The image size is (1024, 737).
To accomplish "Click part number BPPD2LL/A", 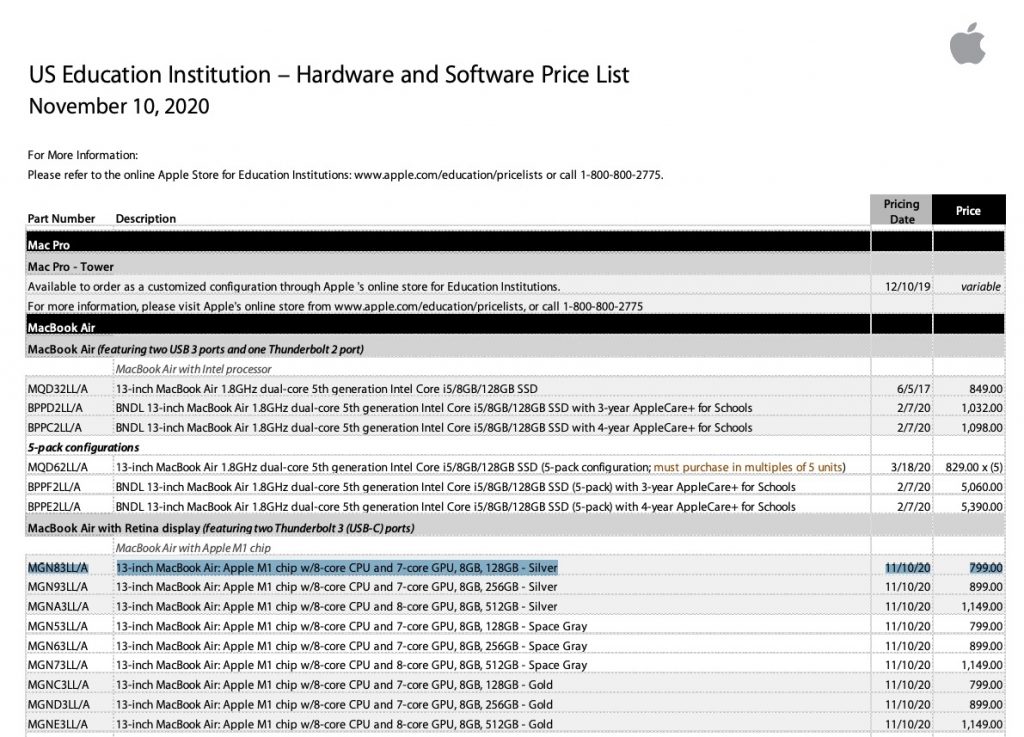I will click(x=56, y=409).
